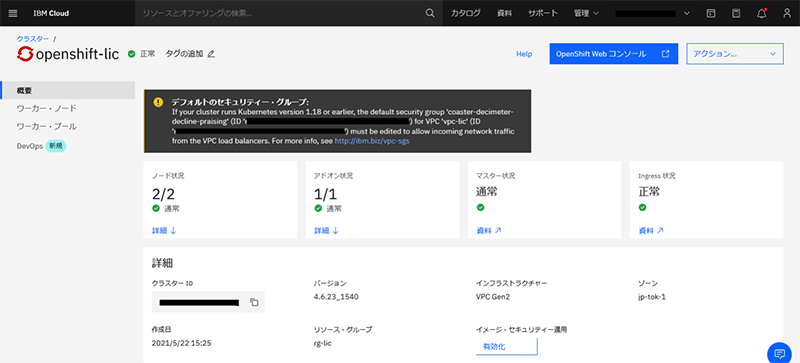Expand the アクション dropdown

point(735,54)
